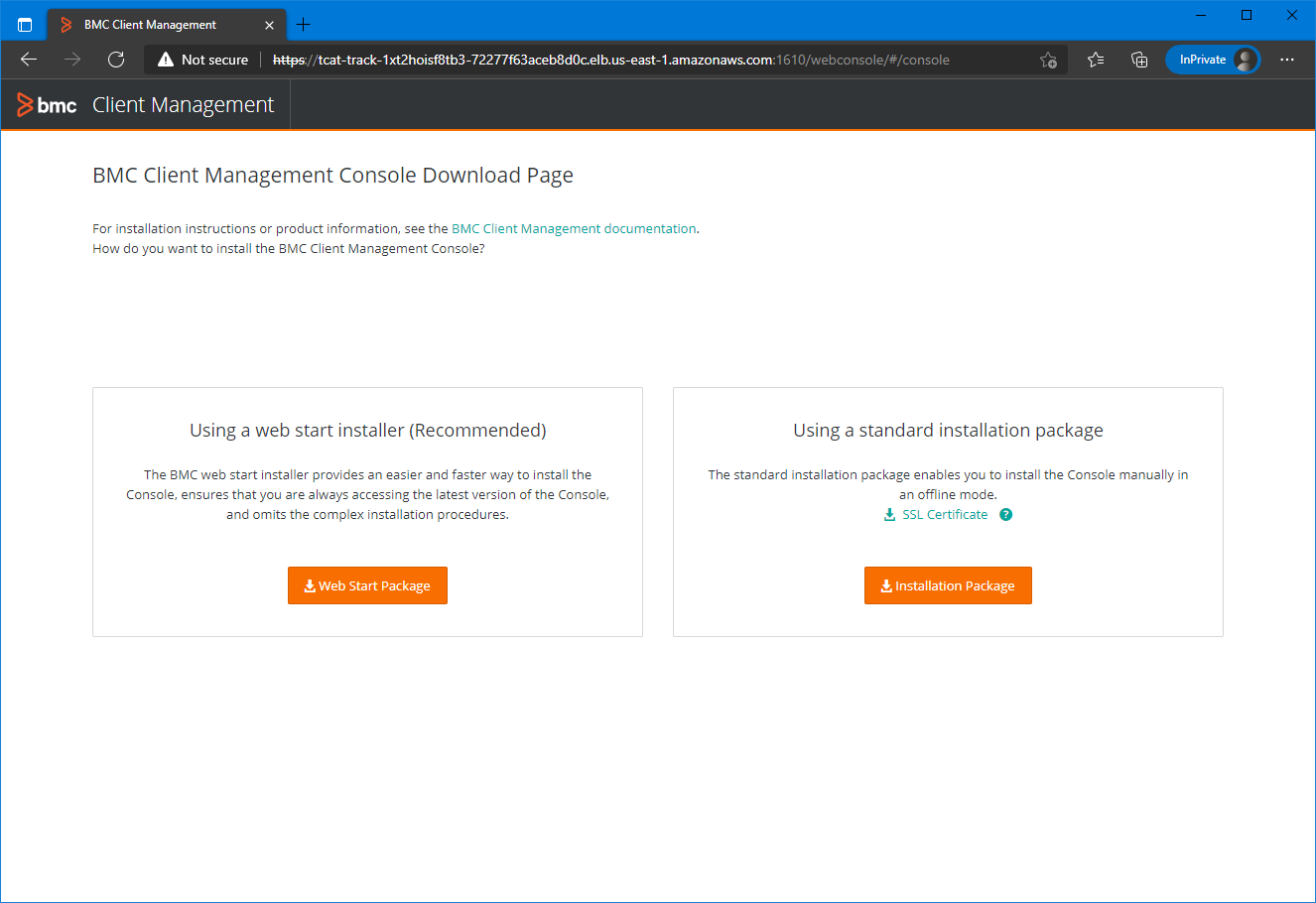Click the address bar URL
This screenshot has width=1316, height=903.
click(610, 60)
